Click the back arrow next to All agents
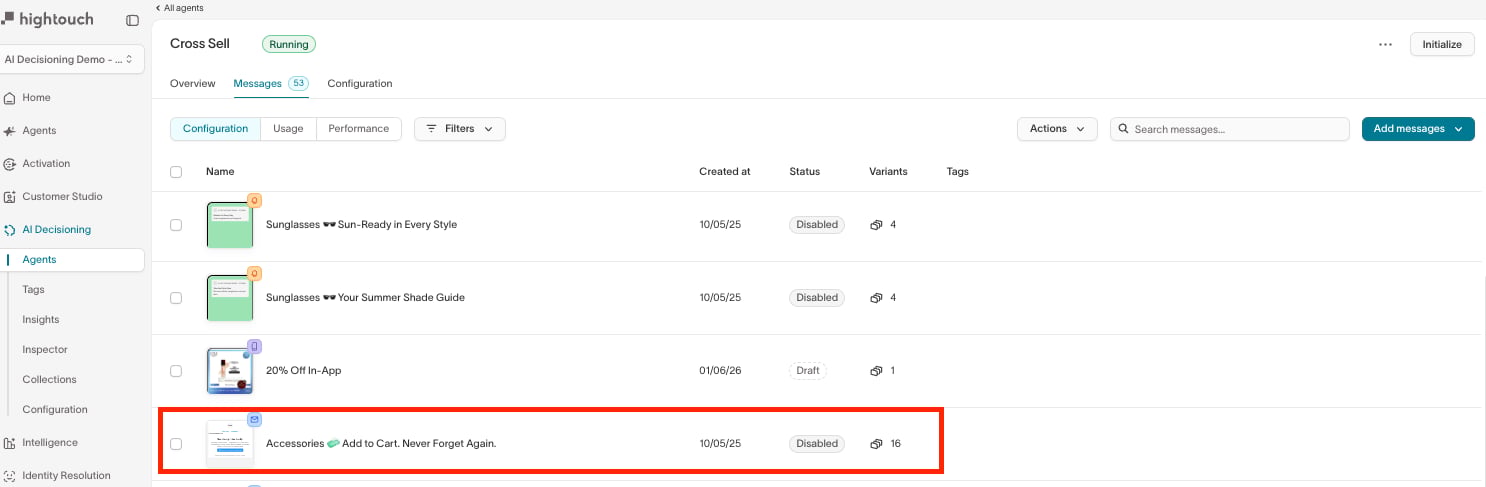1486x487 pixels. (158, 8)
